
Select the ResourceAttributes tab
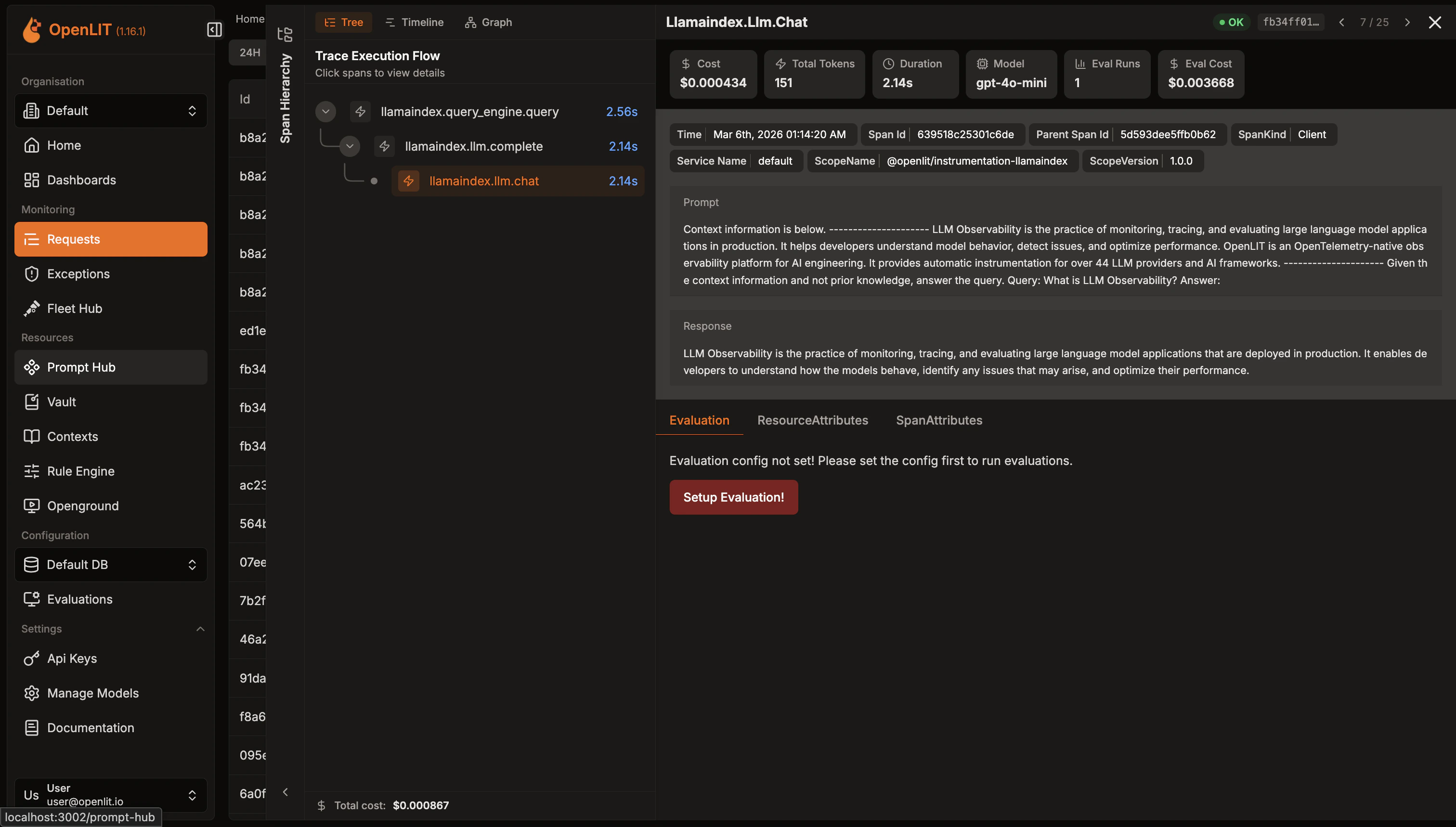click(x=812, y=420)
